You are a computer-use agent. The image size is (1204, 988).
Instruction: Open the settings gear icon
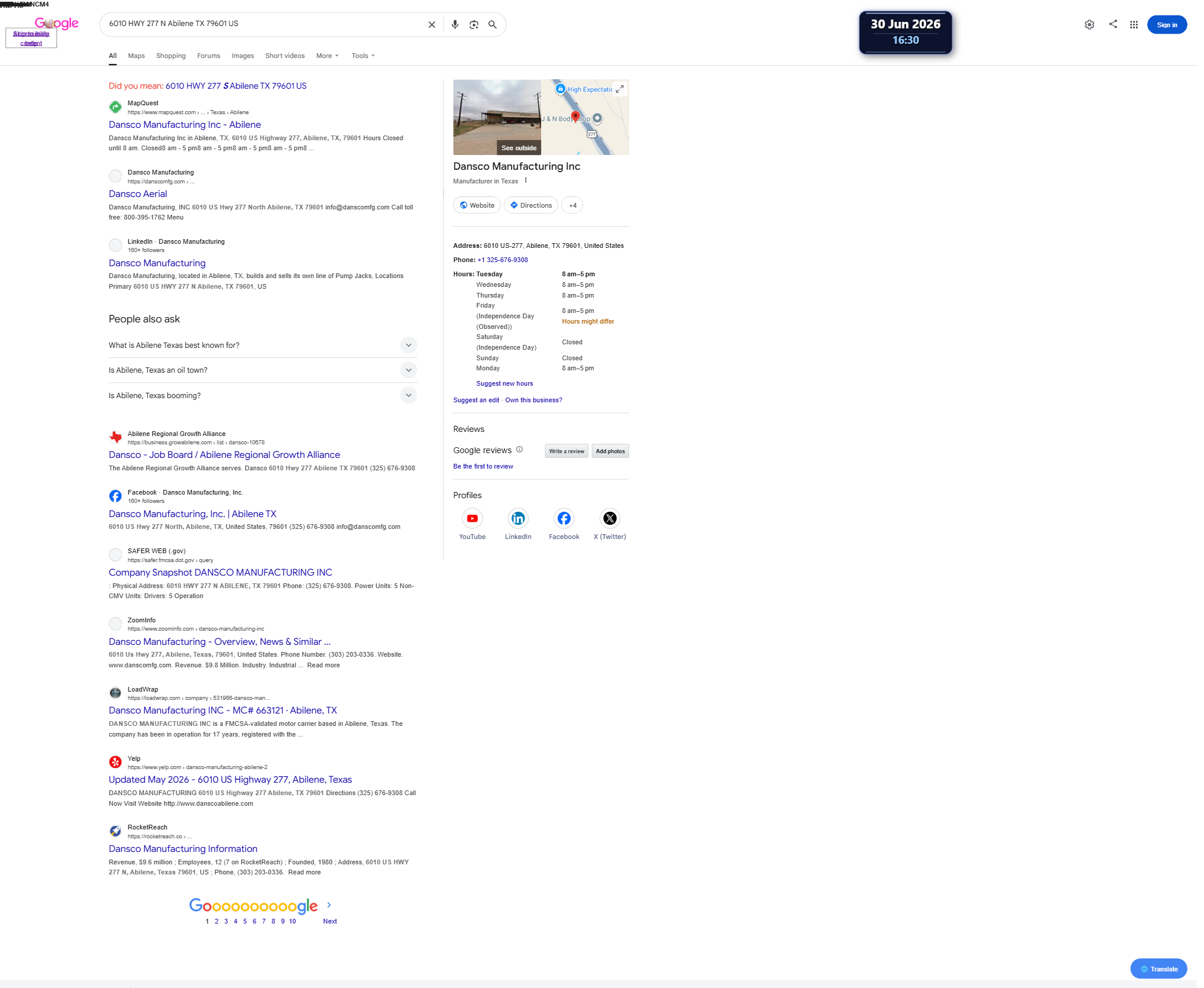pyautogui.click(x=1089, y=25)
